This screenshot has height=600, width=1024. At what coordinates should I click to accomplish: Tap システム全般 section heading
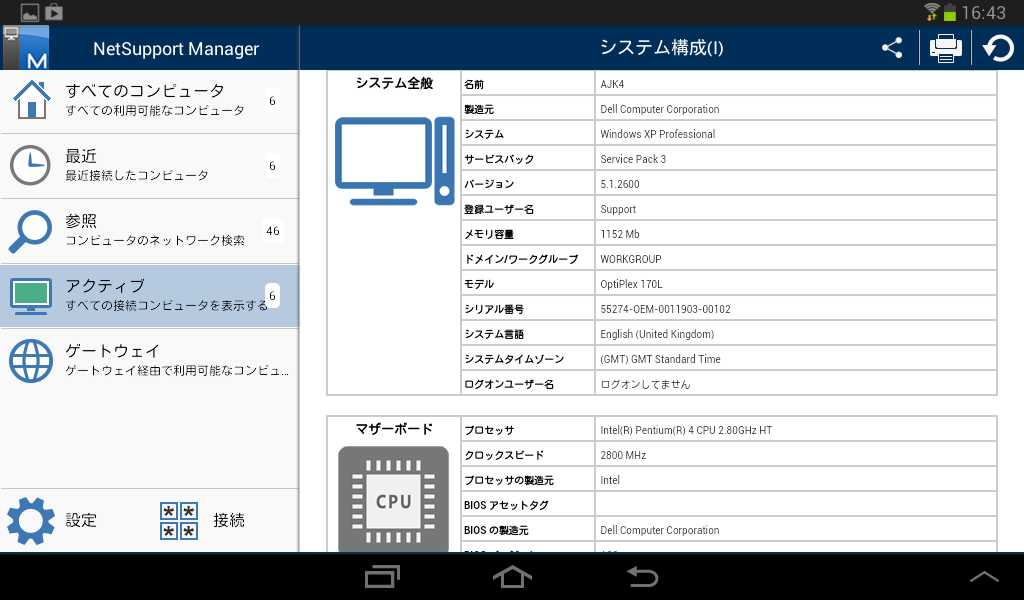coord(394,83)
